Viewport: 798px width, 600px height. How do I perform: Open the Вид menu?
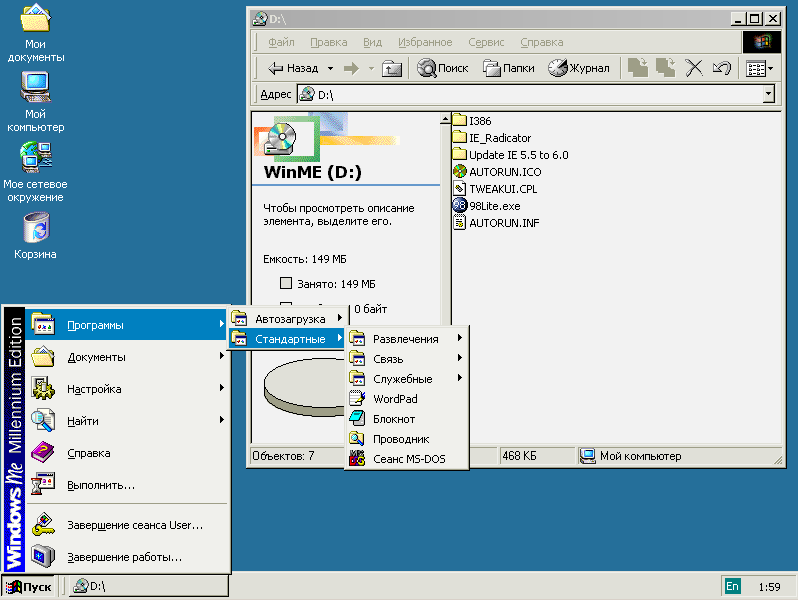pyautogui.click(x=373, y=42)
